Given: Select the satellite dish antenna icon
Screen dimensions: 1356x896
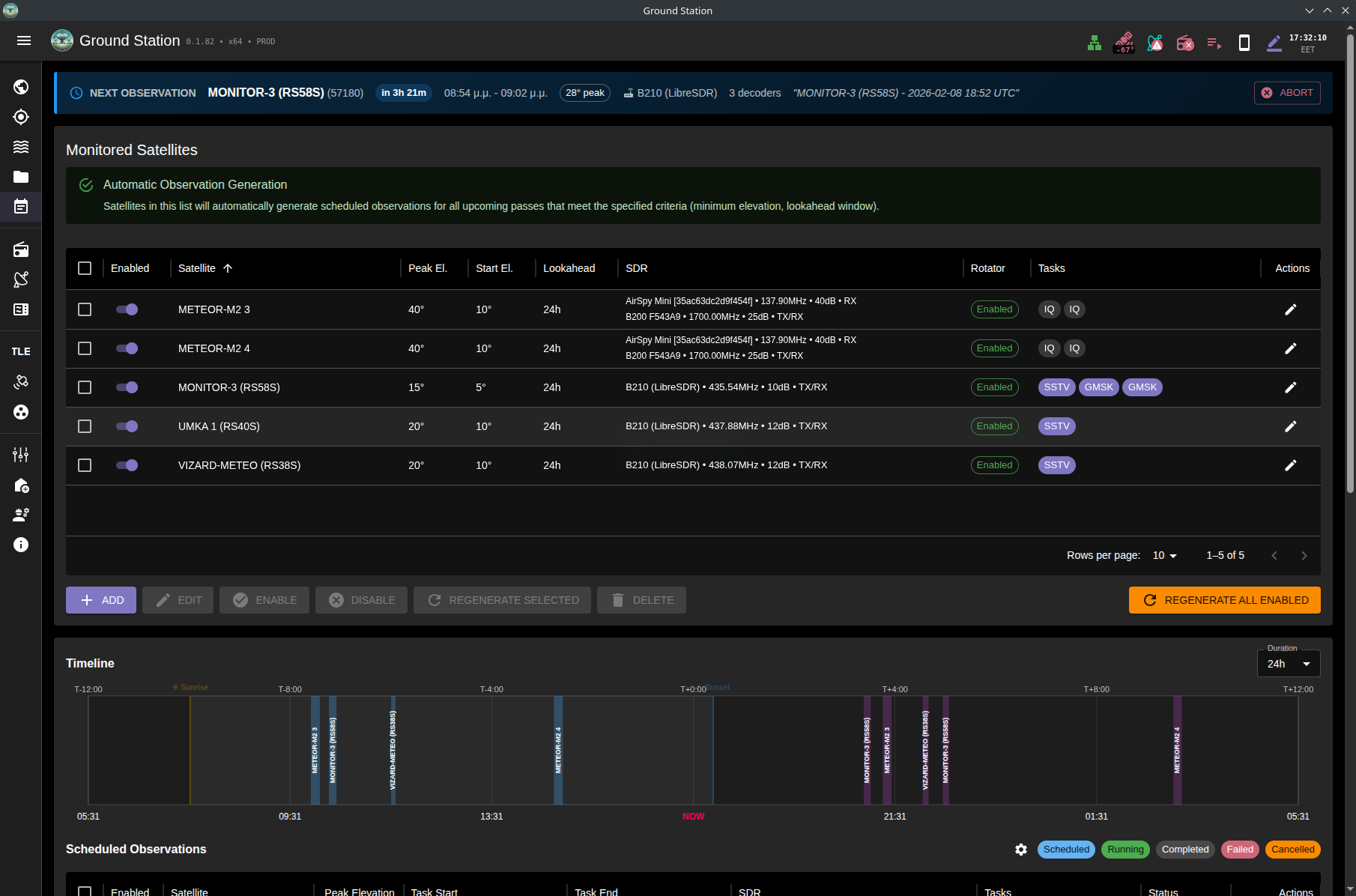Looking at the screenshot, I should click(x=20, y=279).
